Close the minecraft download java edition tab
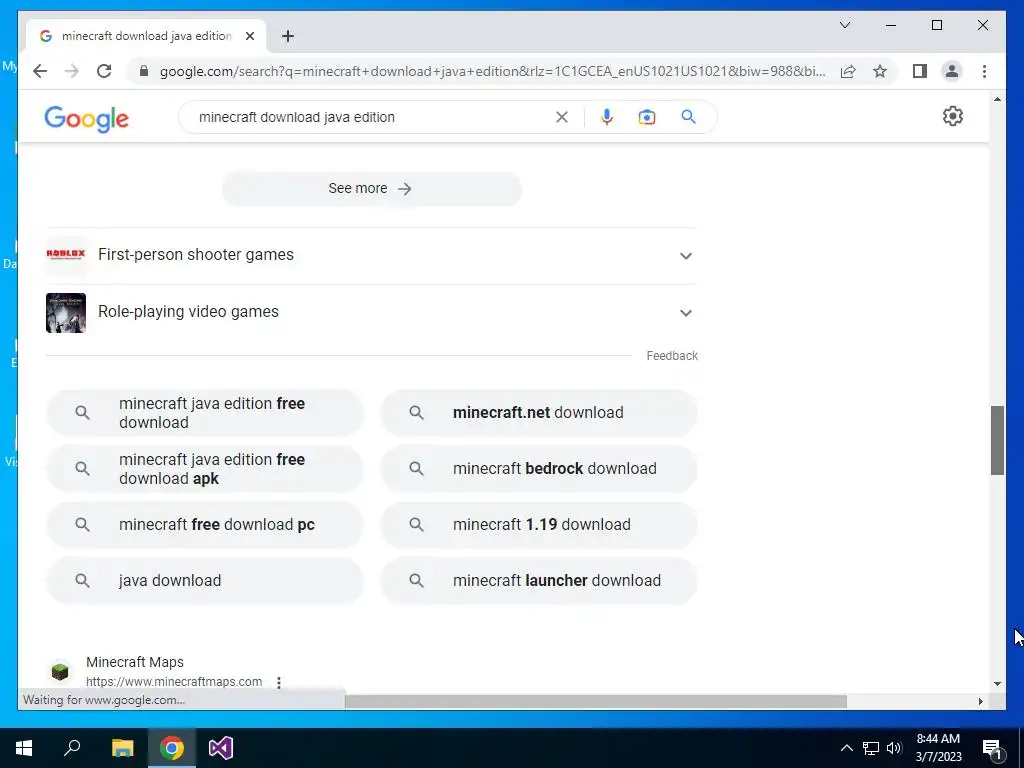The image size is (1024, 768). click(249, 36)
